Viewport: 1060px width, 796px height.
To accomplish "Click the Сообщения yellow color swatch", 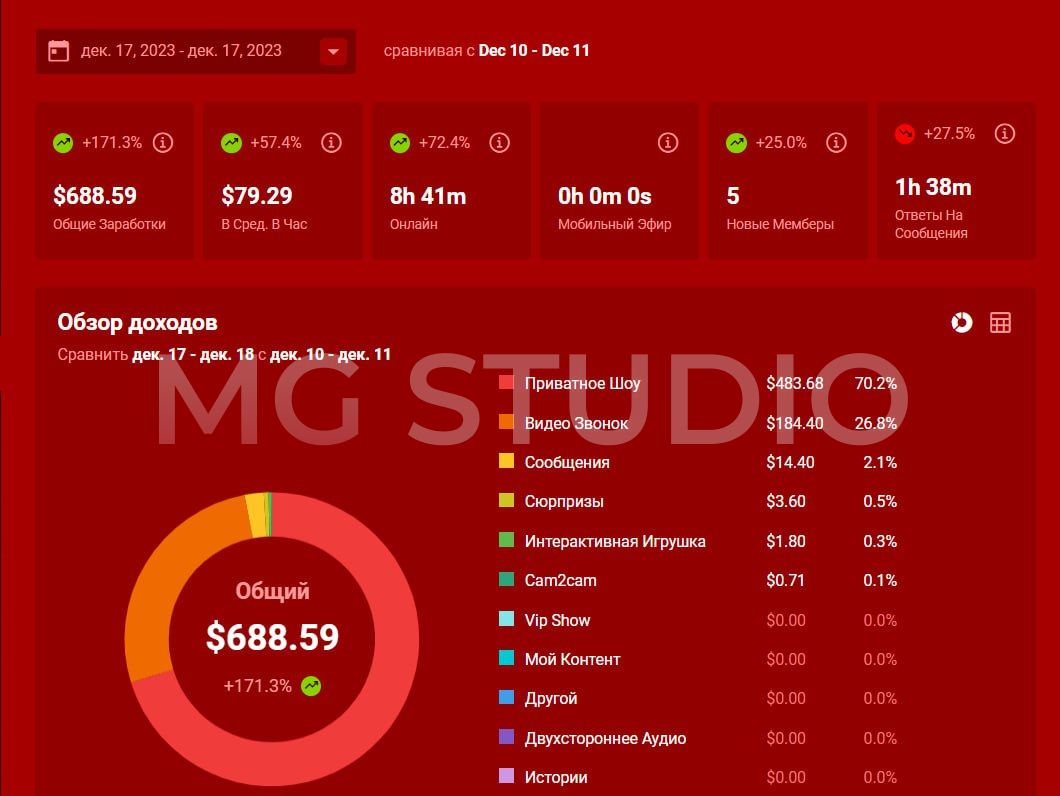I will (506, 462).
